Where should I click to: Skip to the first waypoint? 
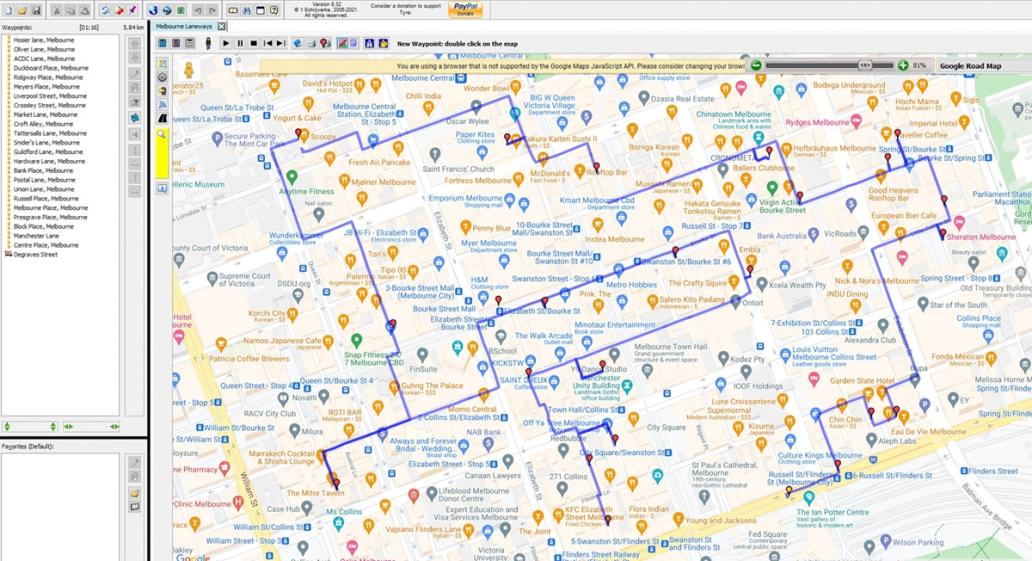click(267, 43)
